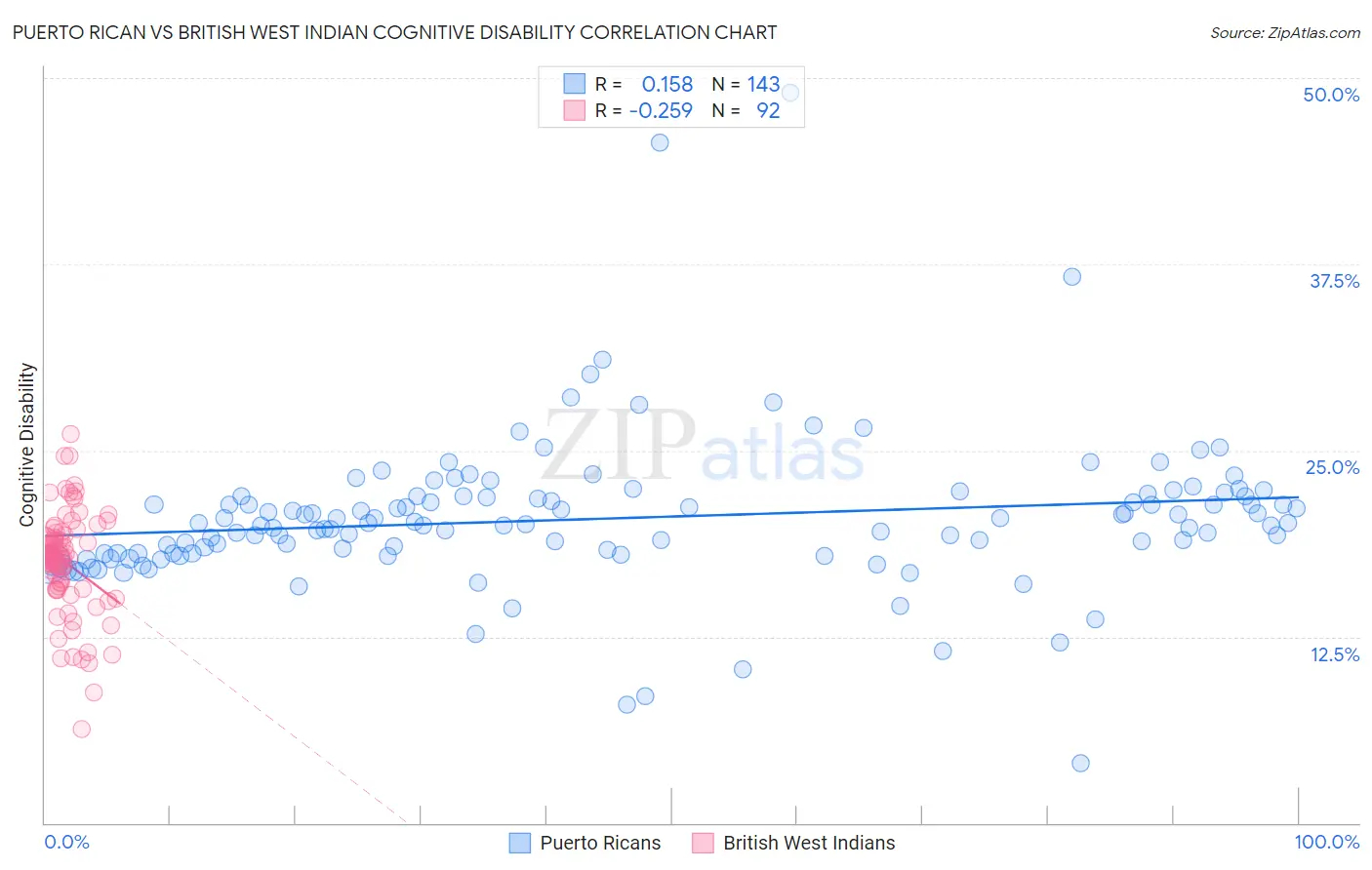Click the blue data point near 37.5% on right
Image resolution: width=1372 pixels, height=870 pixels.
(1071, 277)
